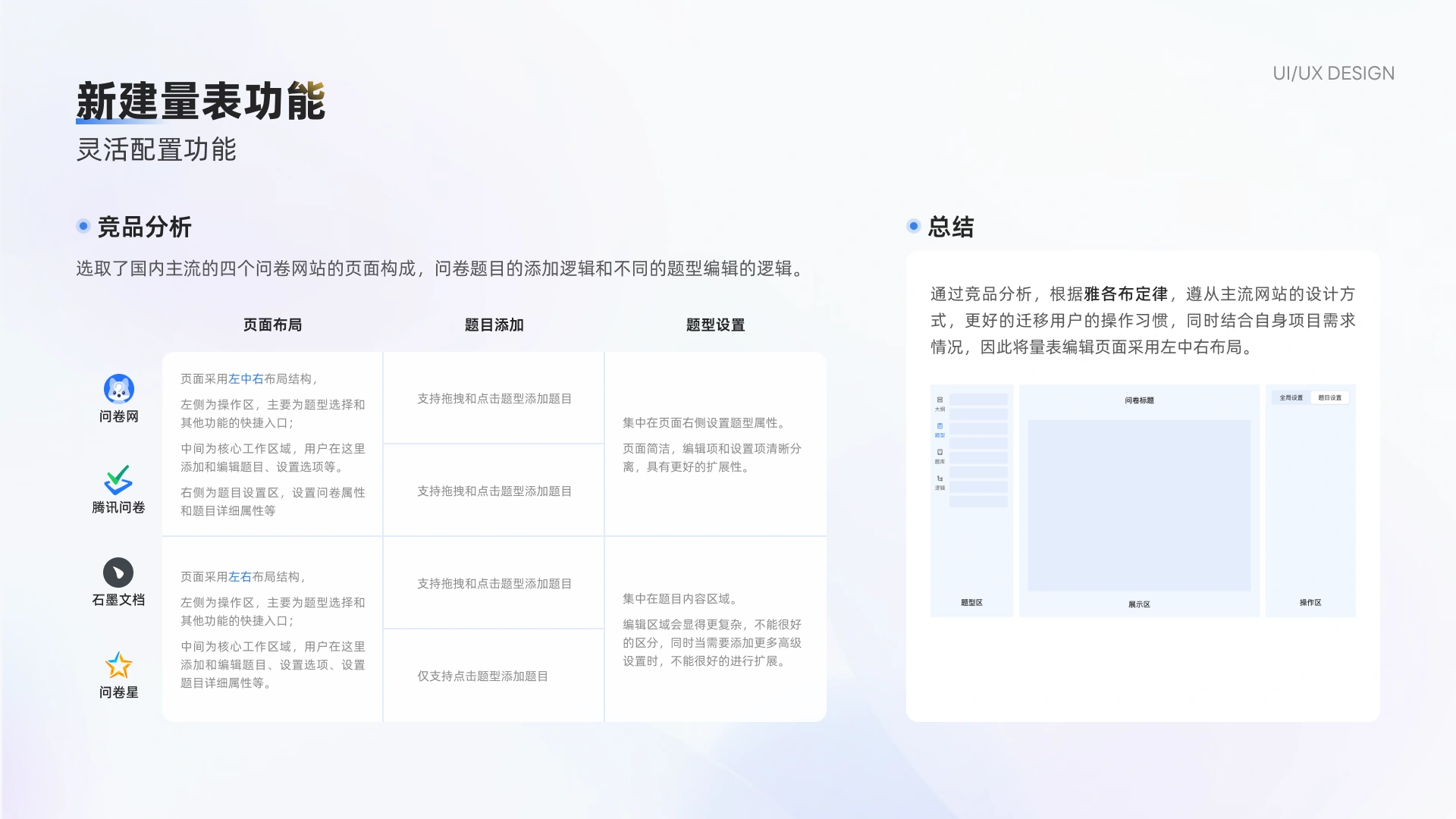Click the 问卷星 name label
This screenshot has height=819, width=1456.
(118, 692)
